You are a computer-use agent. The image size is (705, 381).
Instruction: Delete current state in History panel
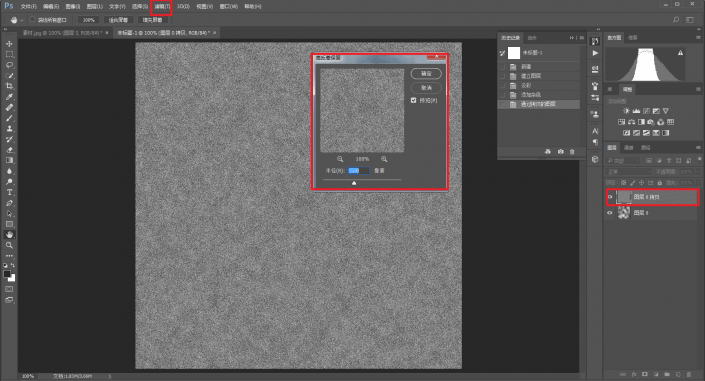click(572, 152)
